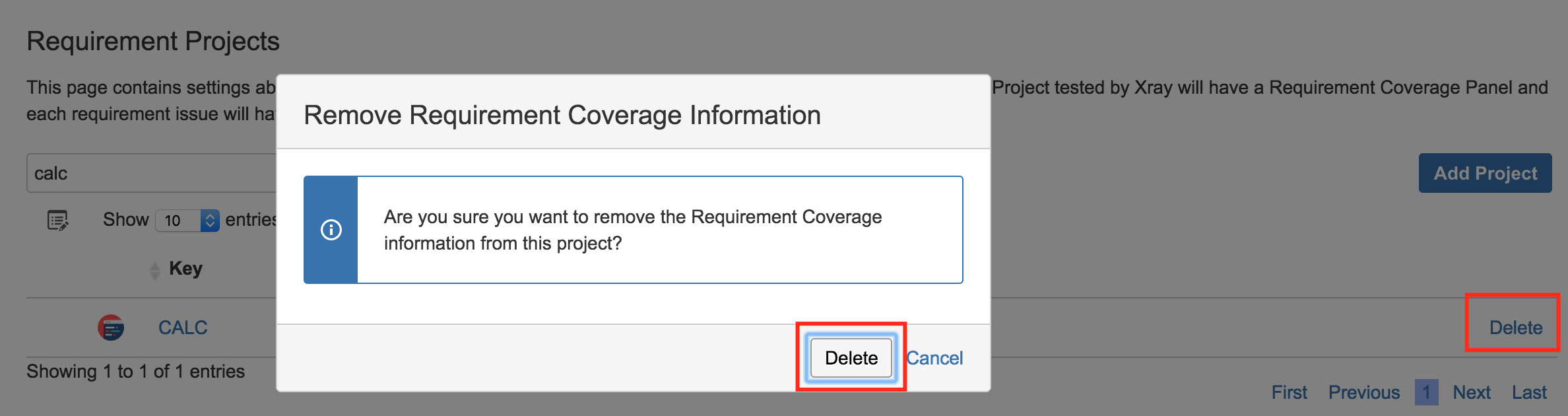Open the CALC project key link
The width and height of the screenshot is (1568, 416).
click(183, 328)
